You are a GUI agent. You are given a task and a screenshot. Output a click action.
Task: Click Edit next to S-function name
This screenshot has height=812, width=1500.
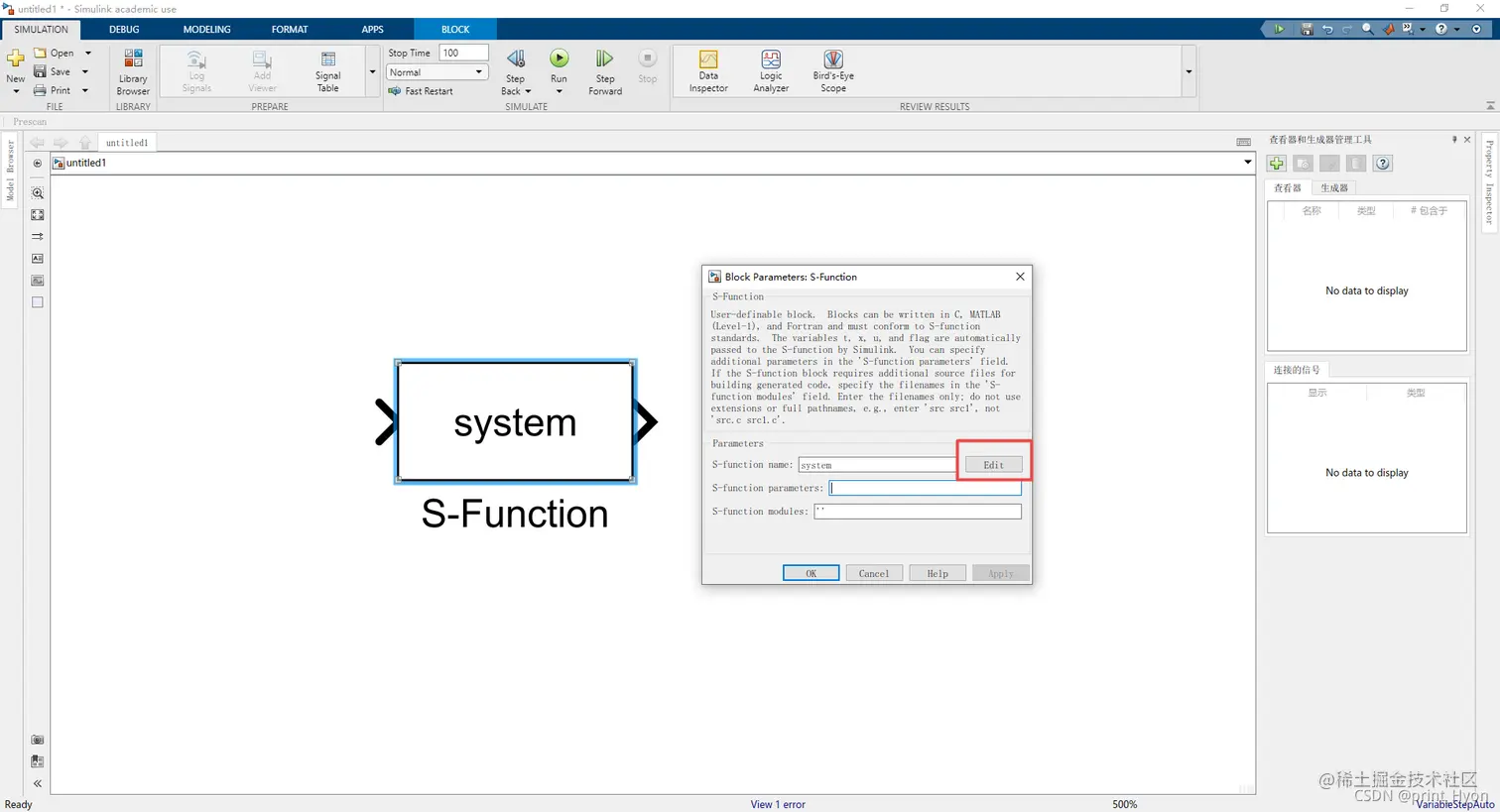(x=993, y=465)
